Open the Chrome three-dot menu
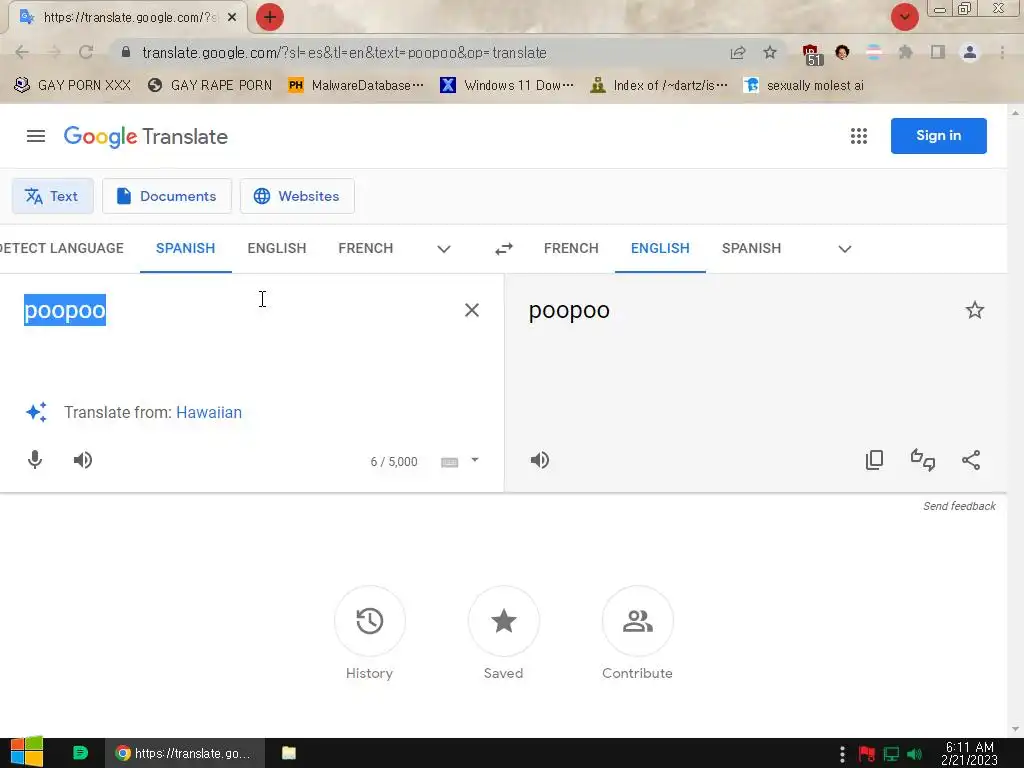 point(1002,52)
